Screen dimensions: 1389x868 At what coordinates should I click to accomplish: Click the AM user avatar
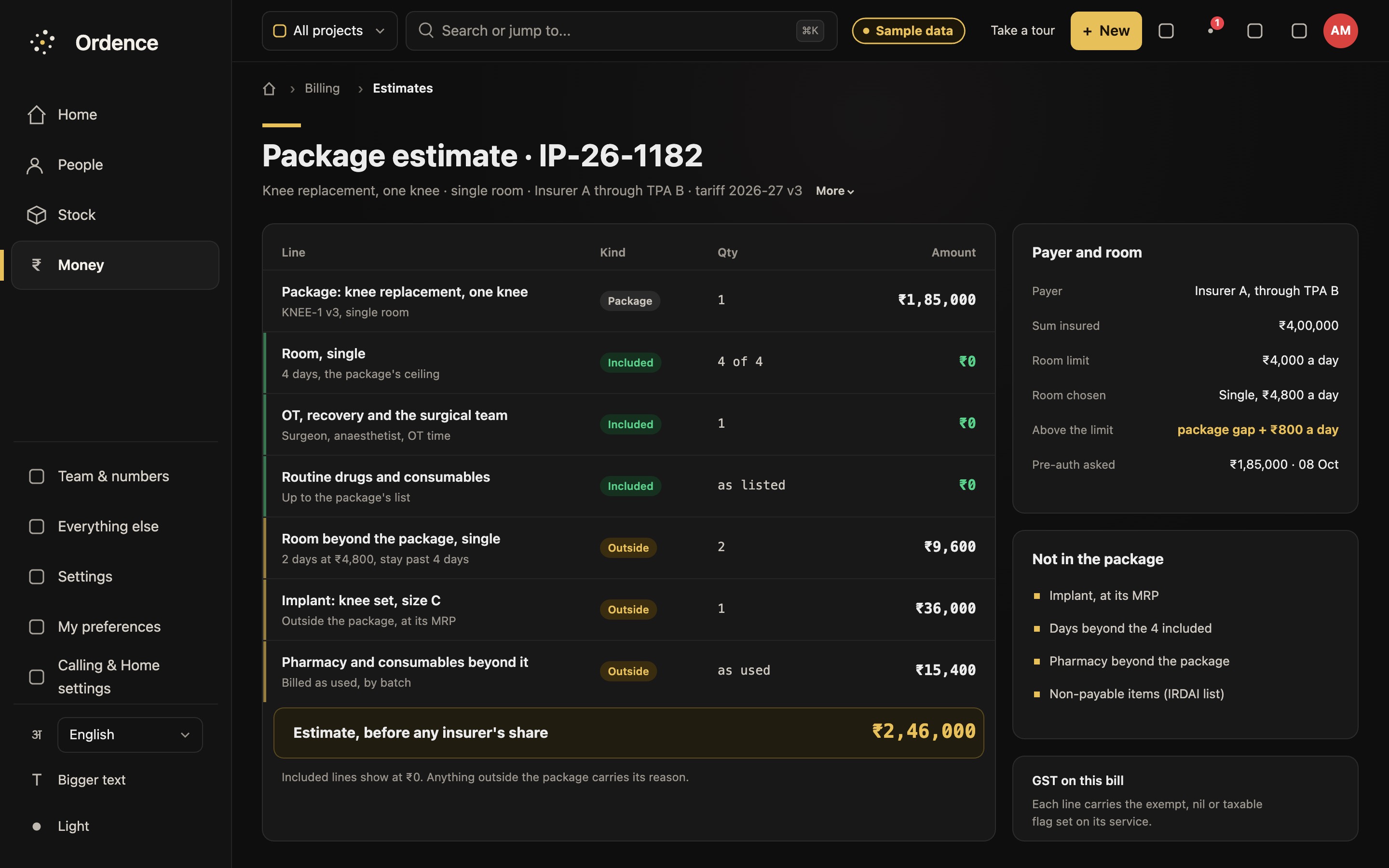(x=1340, y=31)
